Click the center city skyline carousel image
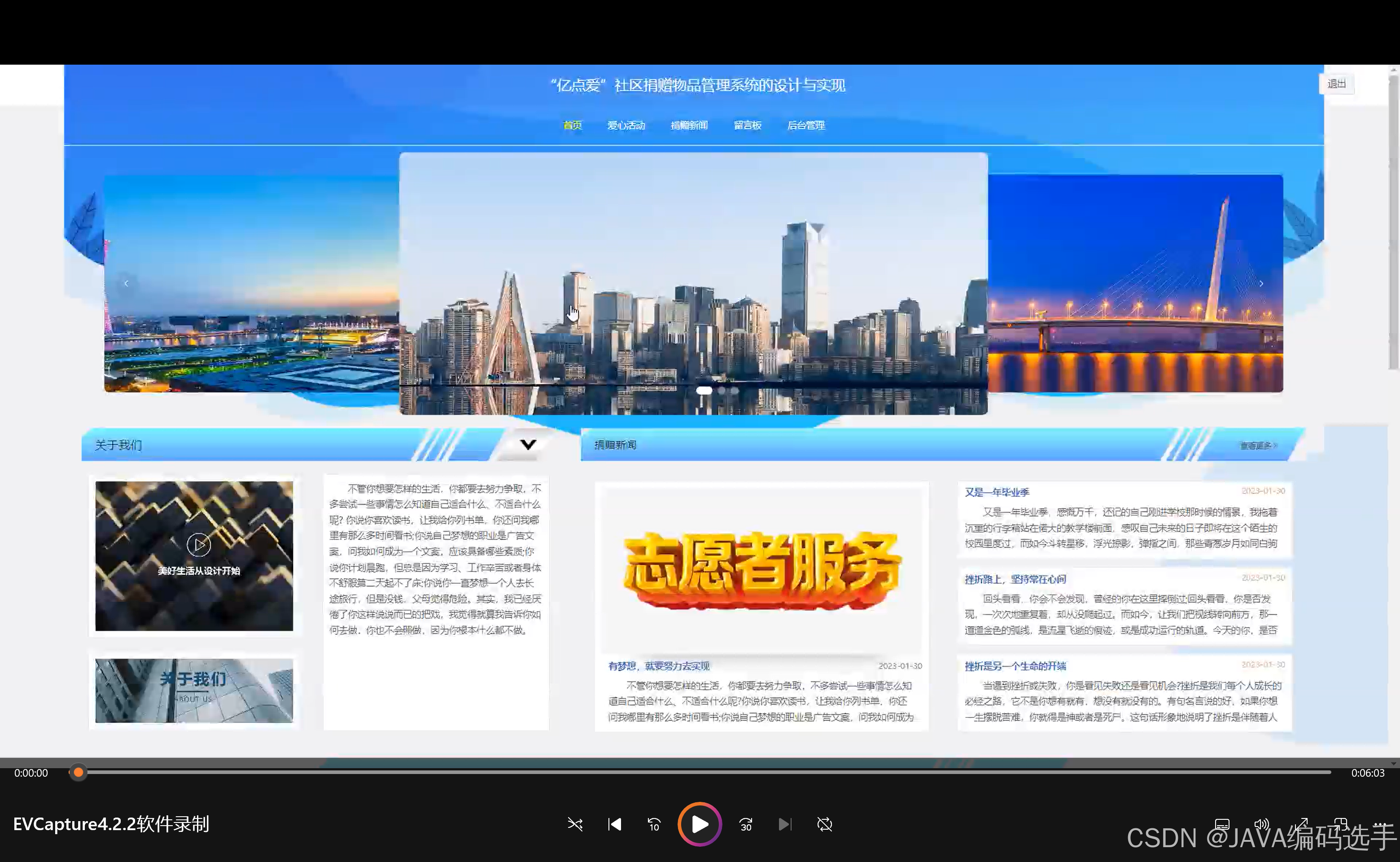 point(693,283)
